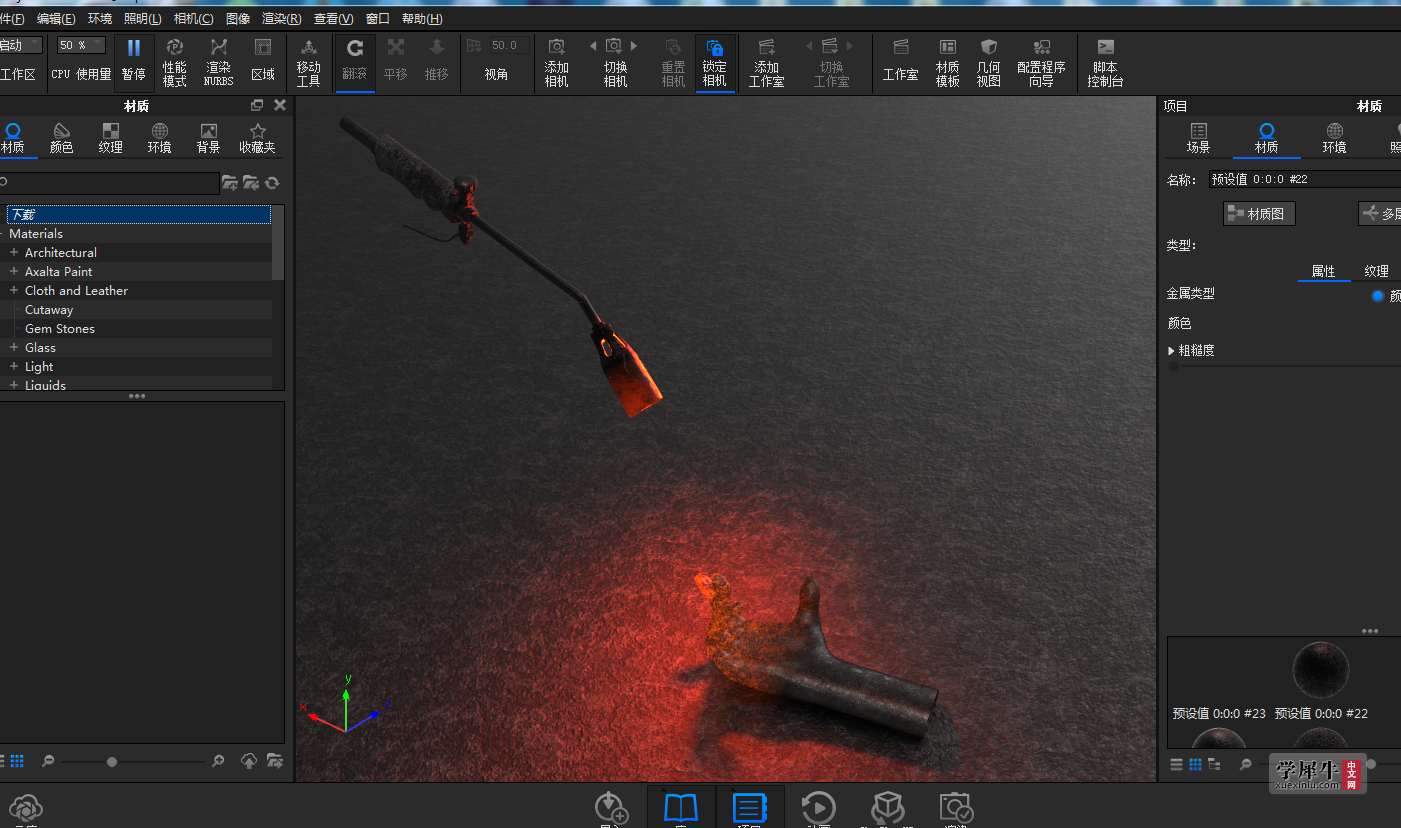
Task: Open the CPU usage 50 % dropdown
Action: [x=81, y=45]
